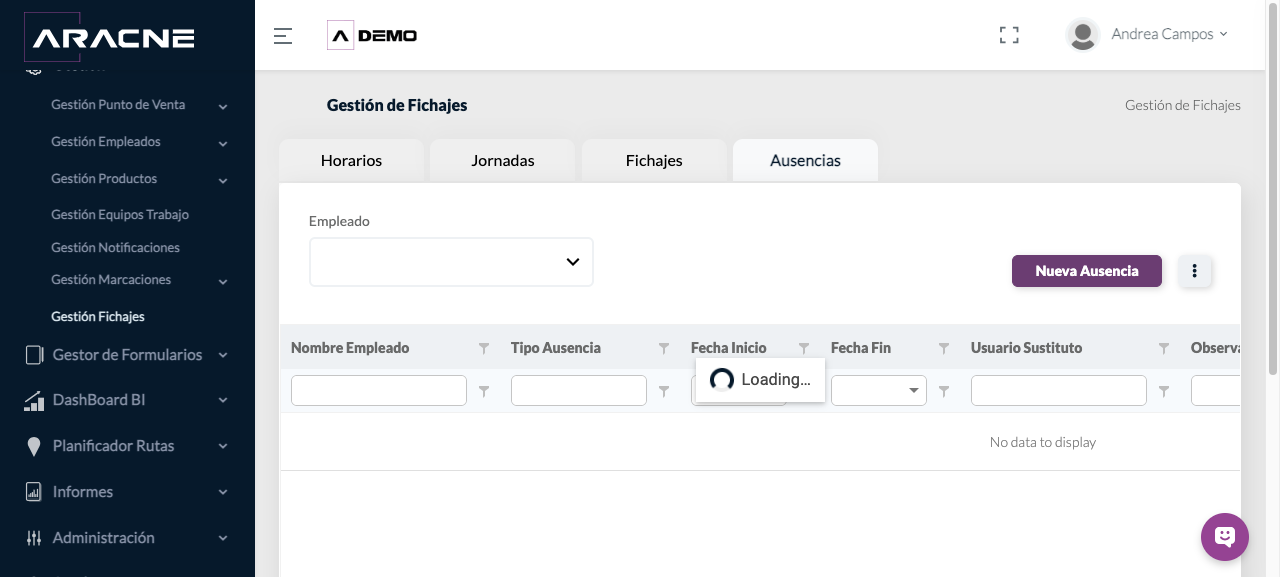The width and height of the screenshot is (1280, 577).
Task: Sort by Usuario Sustituto column header
Action: coord(1026,348)
